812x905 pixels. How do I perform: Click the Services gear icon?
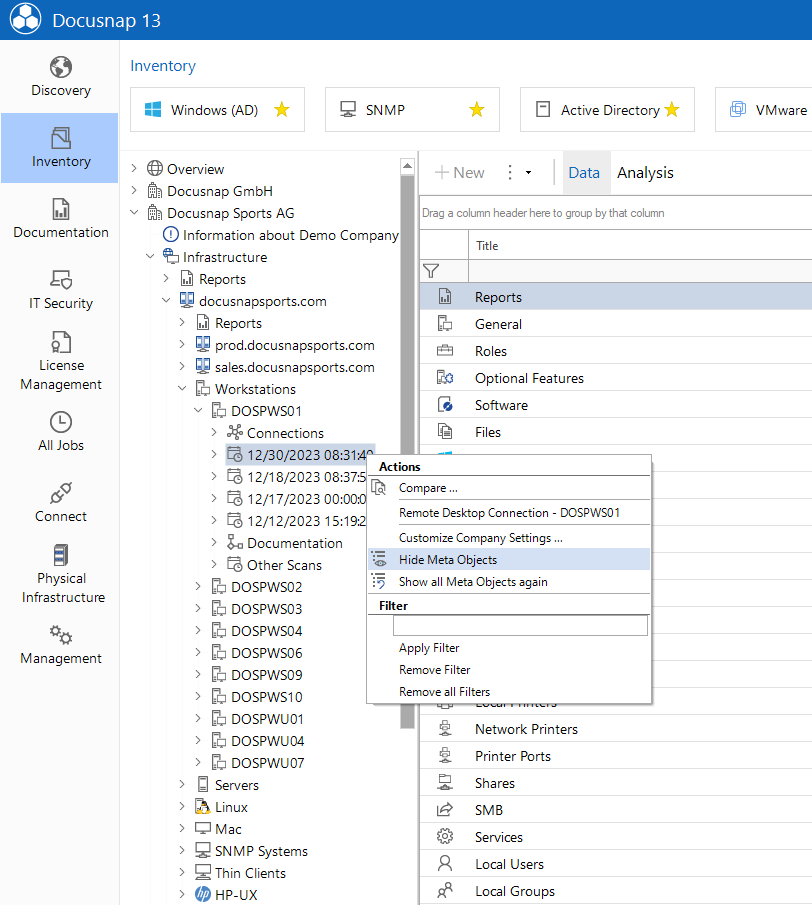tap(444, 836)
